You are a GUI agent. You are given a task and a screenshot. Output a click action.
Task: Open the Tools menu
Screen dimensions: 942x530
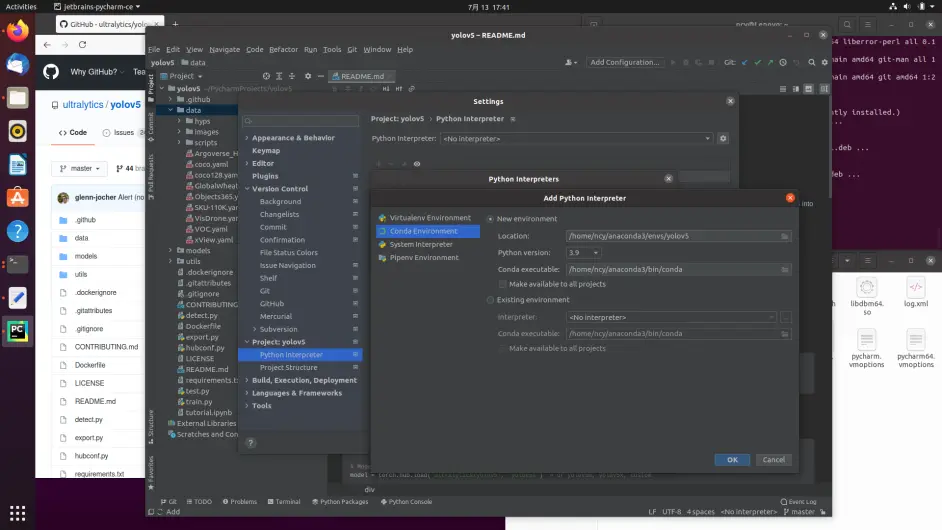pos(332,50)
